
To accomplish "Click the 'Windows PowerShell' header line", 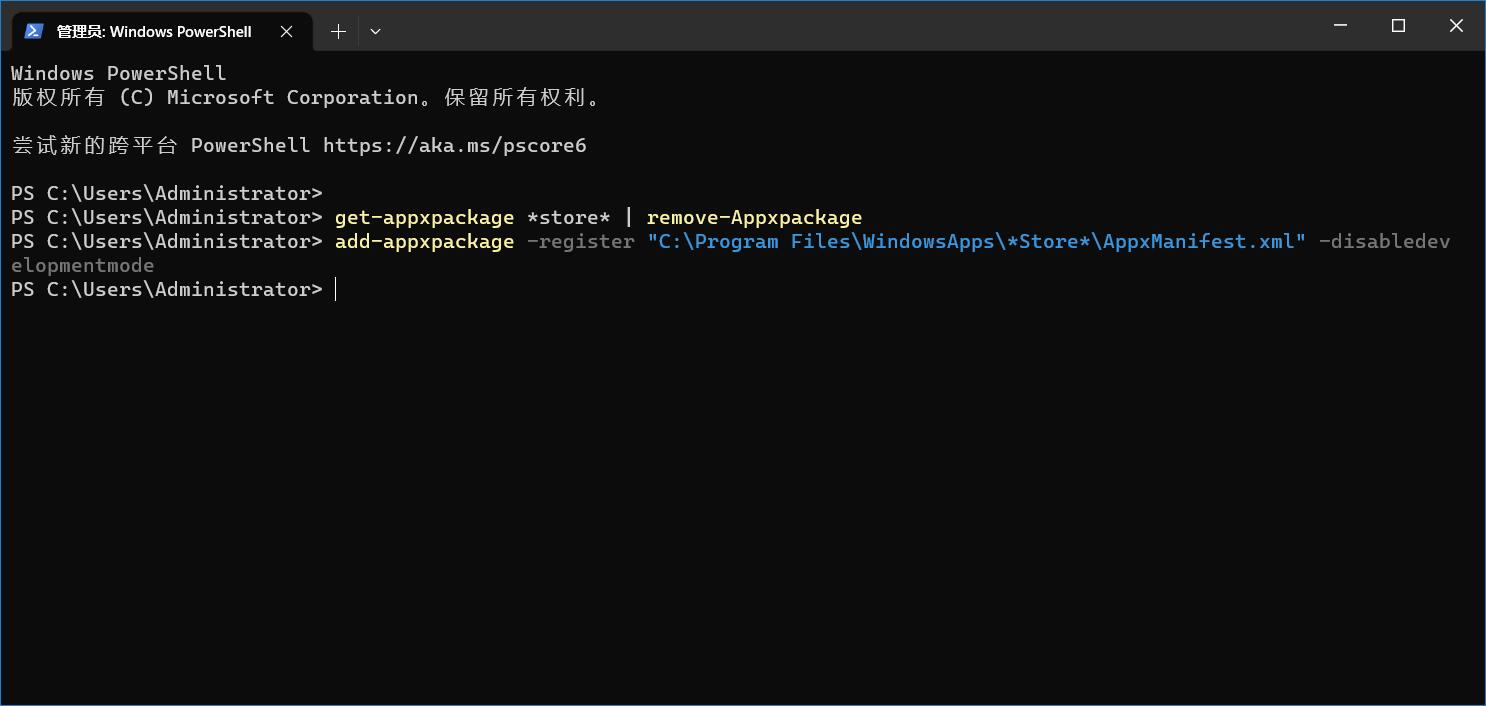I will [x=119, y=73].
